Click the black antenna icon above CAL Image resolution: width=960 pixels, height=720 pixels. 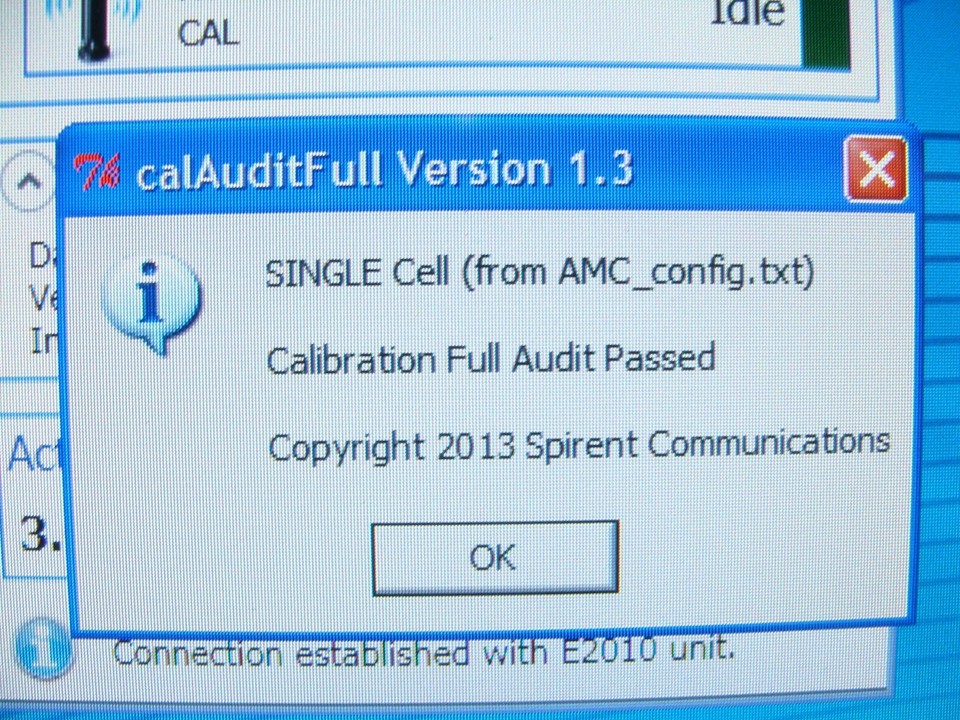coord(95,29)
